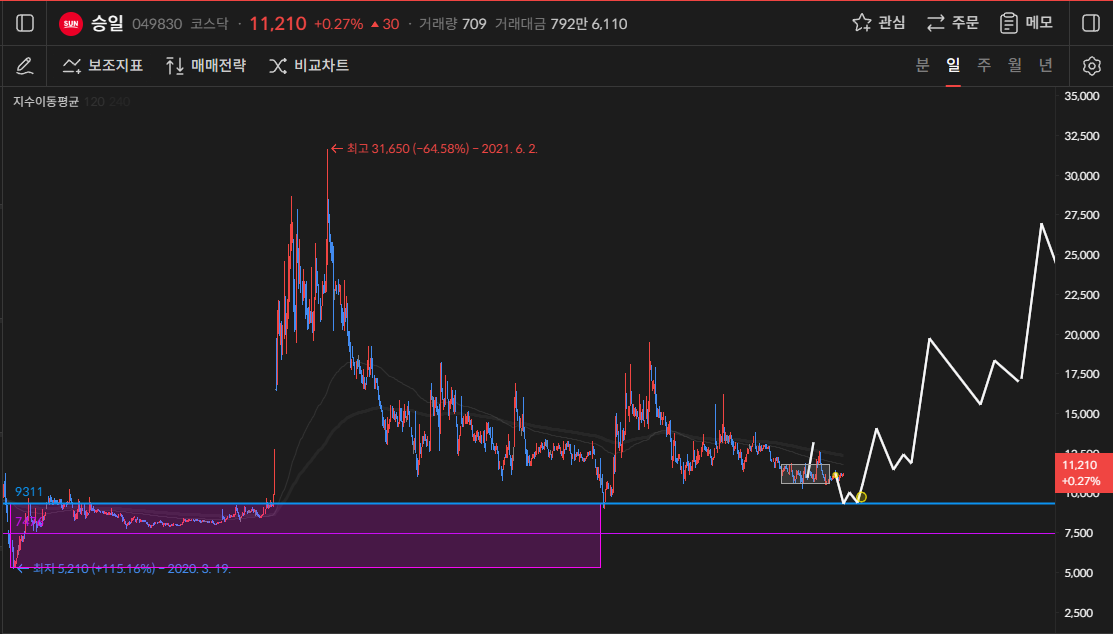
Task: Click the 최고 31,650 high annotation
Action: tap(434, 149)
